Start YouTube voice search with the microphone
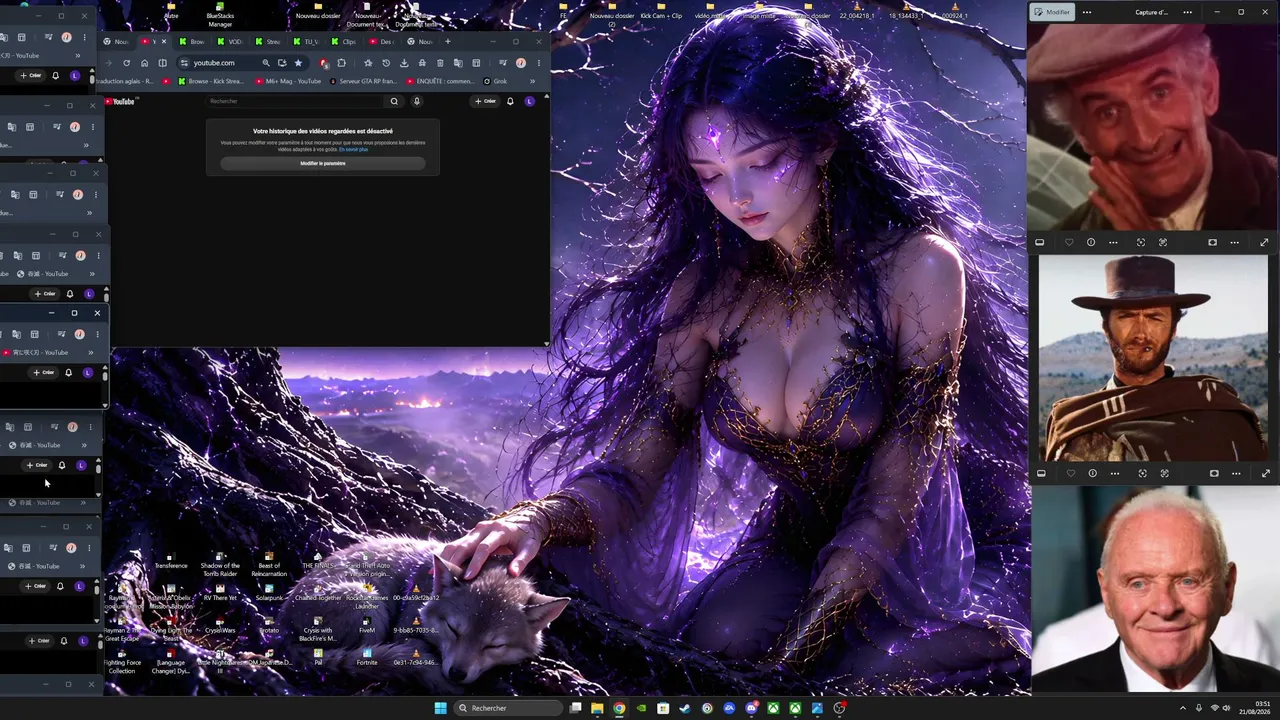This screenshot has height=720, width=1280. [417, 101]
